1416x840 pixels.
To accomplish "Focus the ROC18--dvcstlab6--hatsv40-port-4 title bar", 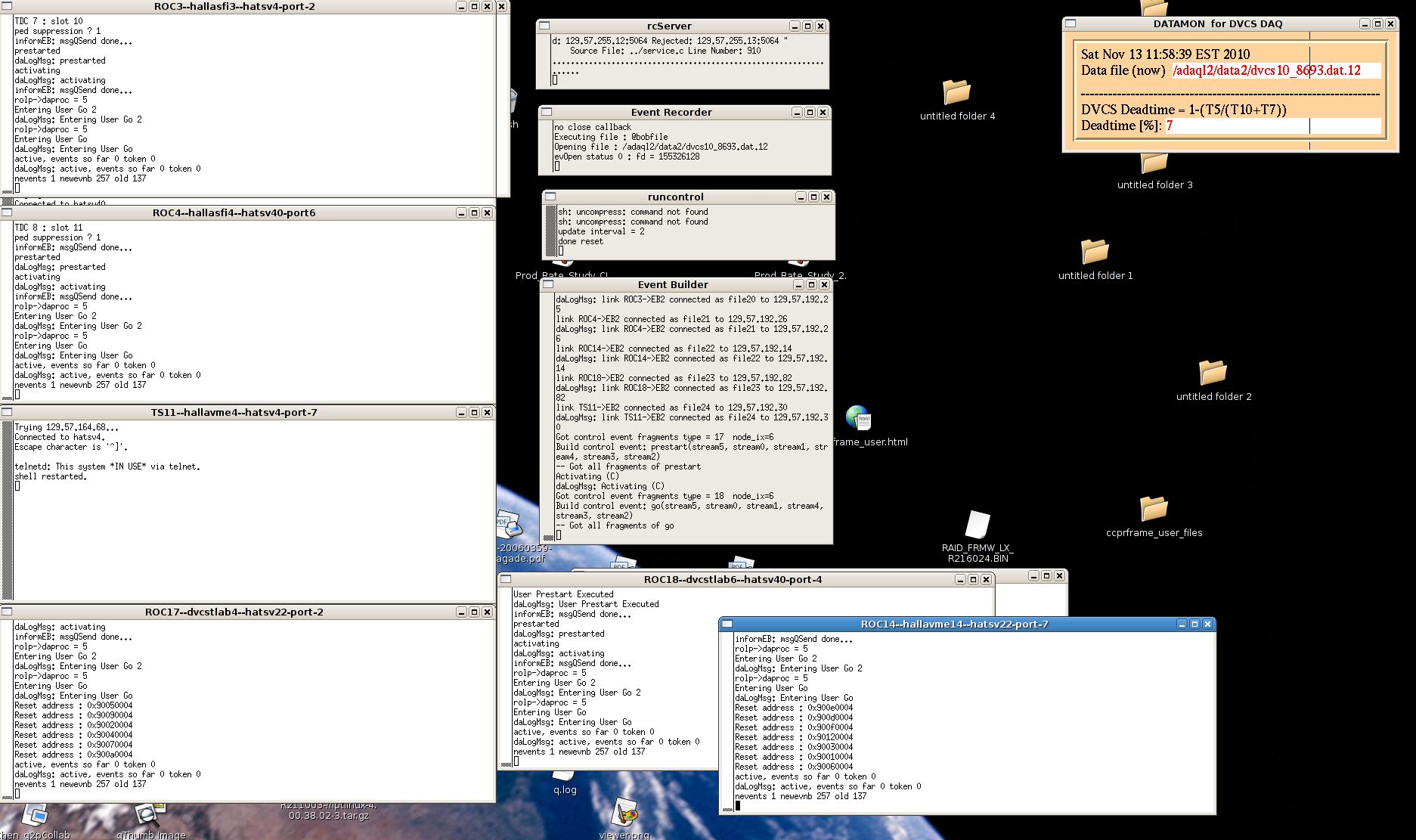I will coord(733,579).
